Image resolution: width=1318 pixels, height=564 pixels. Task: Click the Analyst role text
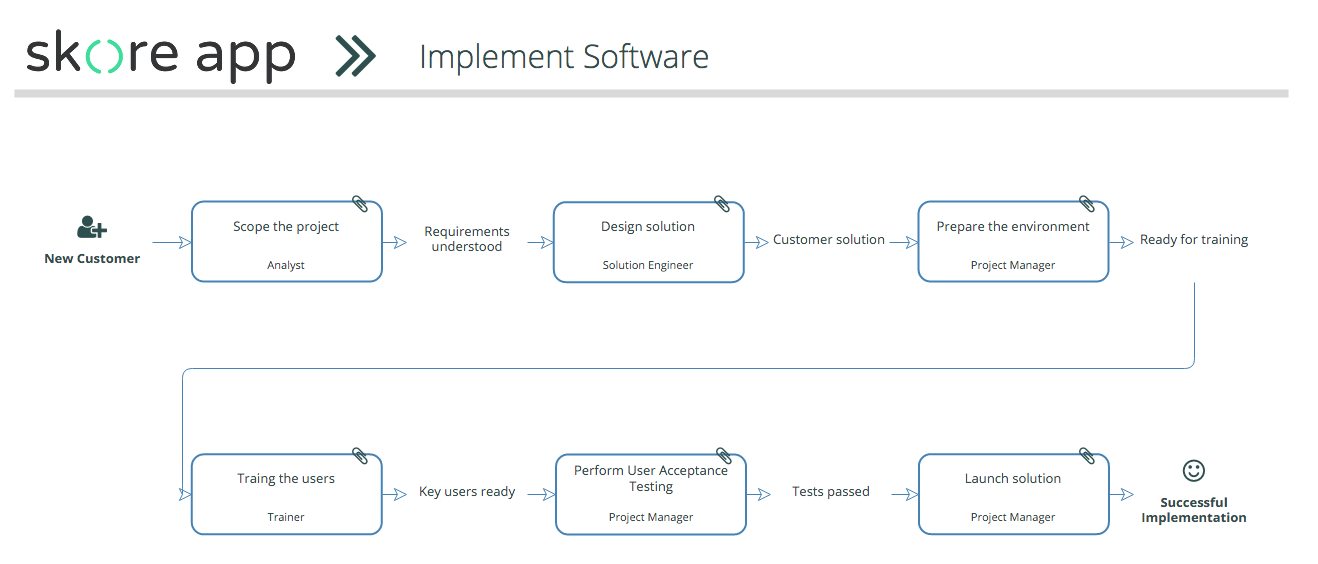coord(286,266)
